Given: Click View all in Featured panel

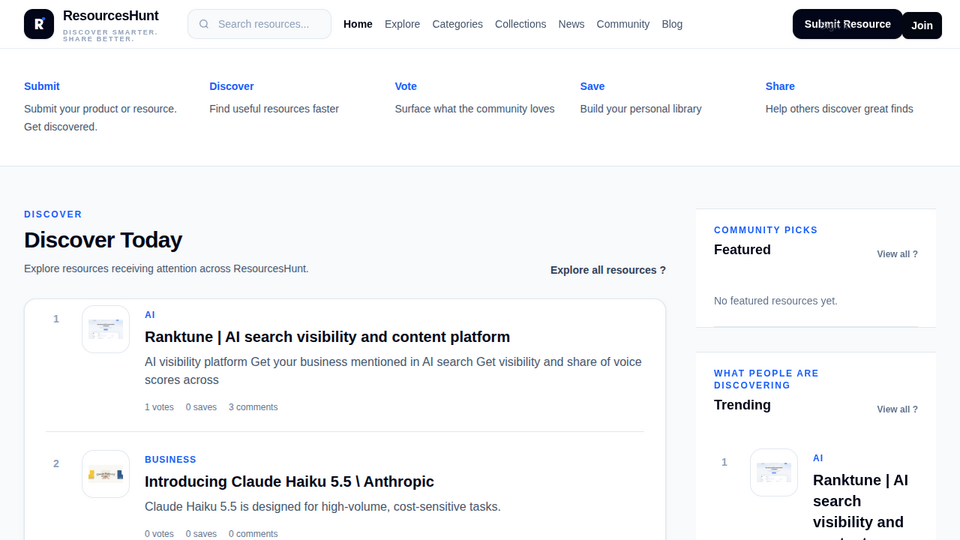Looking at the screenshot, I should (x=897, y=254).
